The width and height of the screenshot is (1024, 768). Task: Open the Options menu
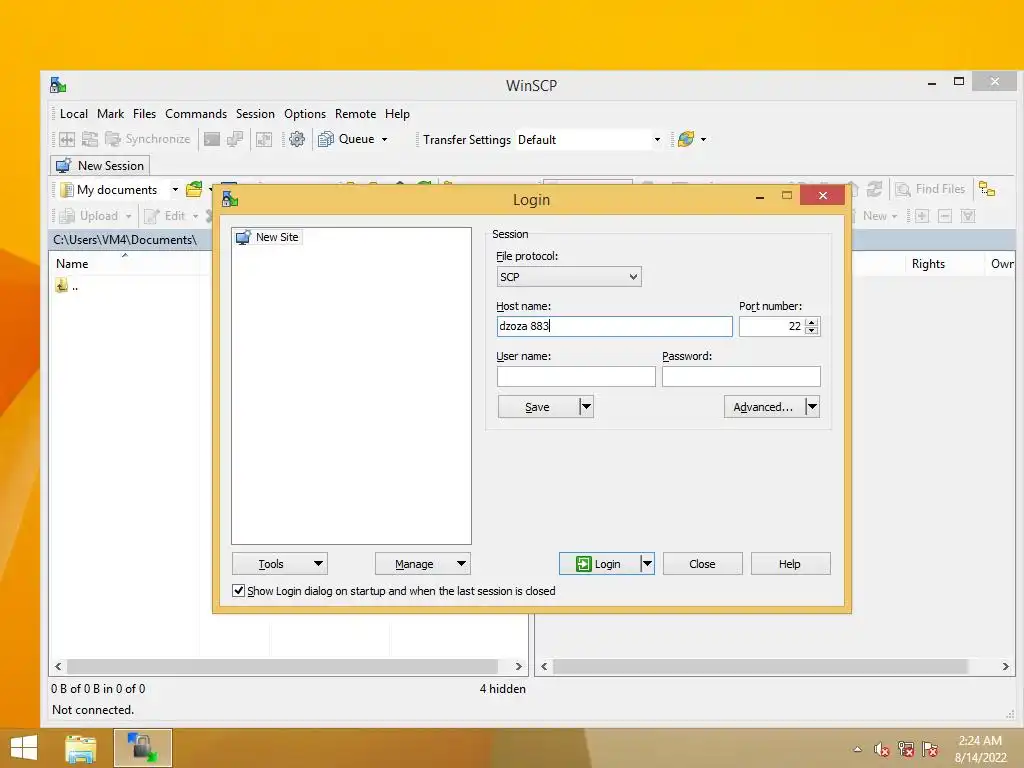[305, 114]
